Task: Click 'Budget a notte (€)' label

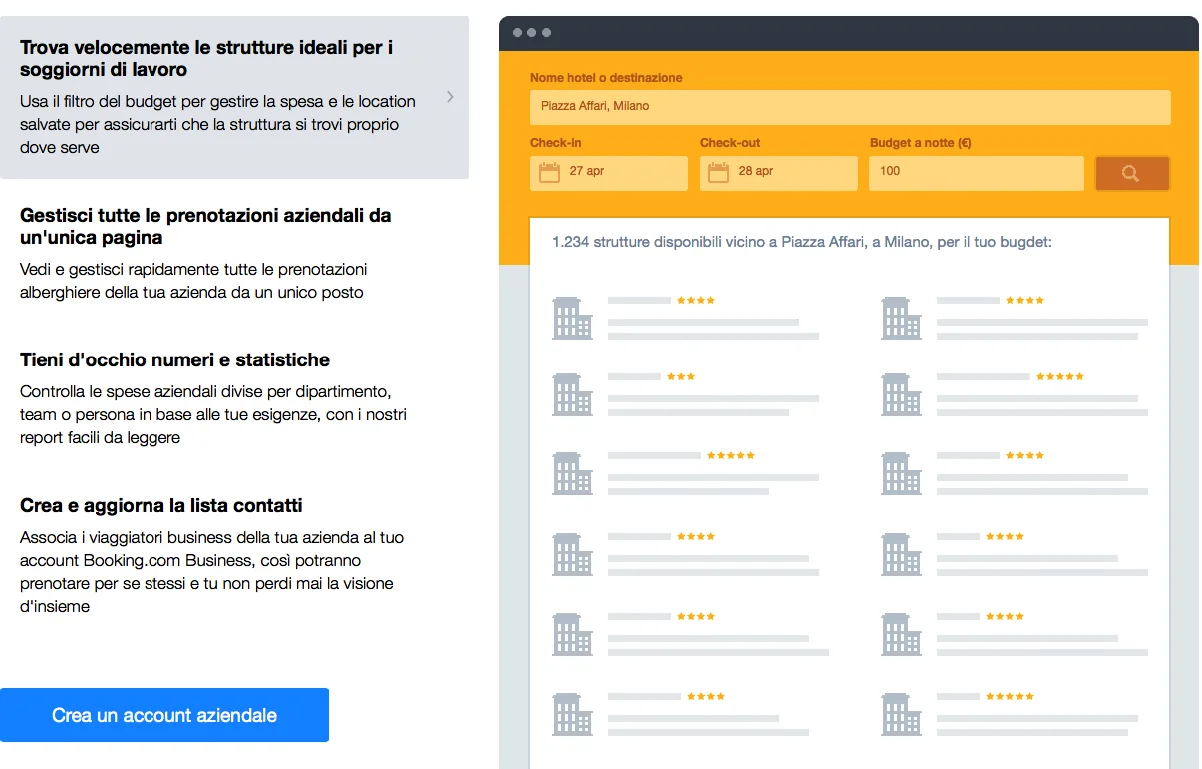Action: pyautogui.click(x=920, y=142)
